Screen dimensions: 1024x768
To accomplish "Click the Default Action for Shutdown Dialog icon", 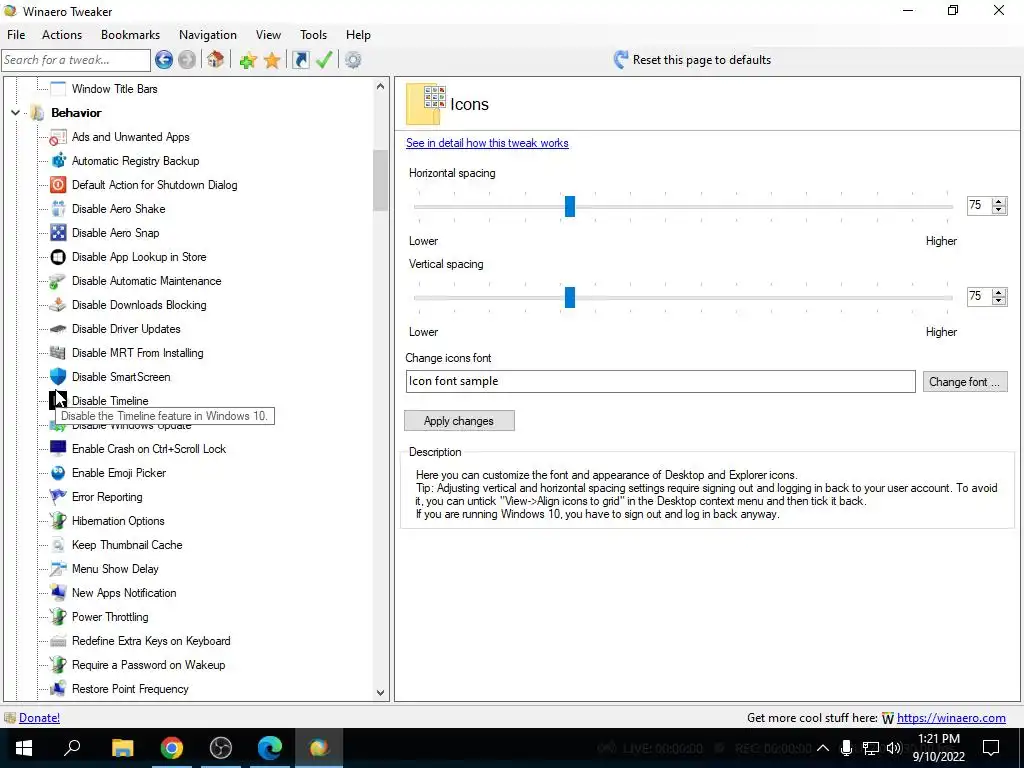I will click(x=58, y=185).
